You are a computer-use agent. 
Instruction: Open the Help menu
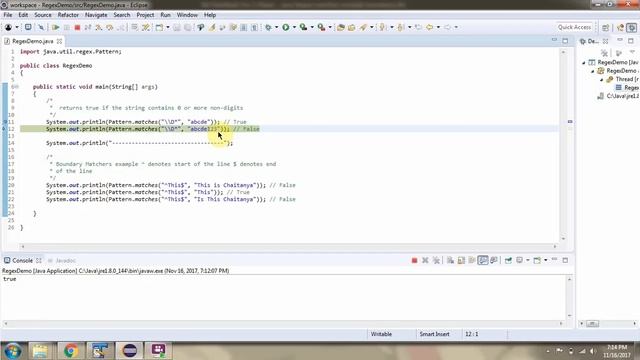coord(210,15)
